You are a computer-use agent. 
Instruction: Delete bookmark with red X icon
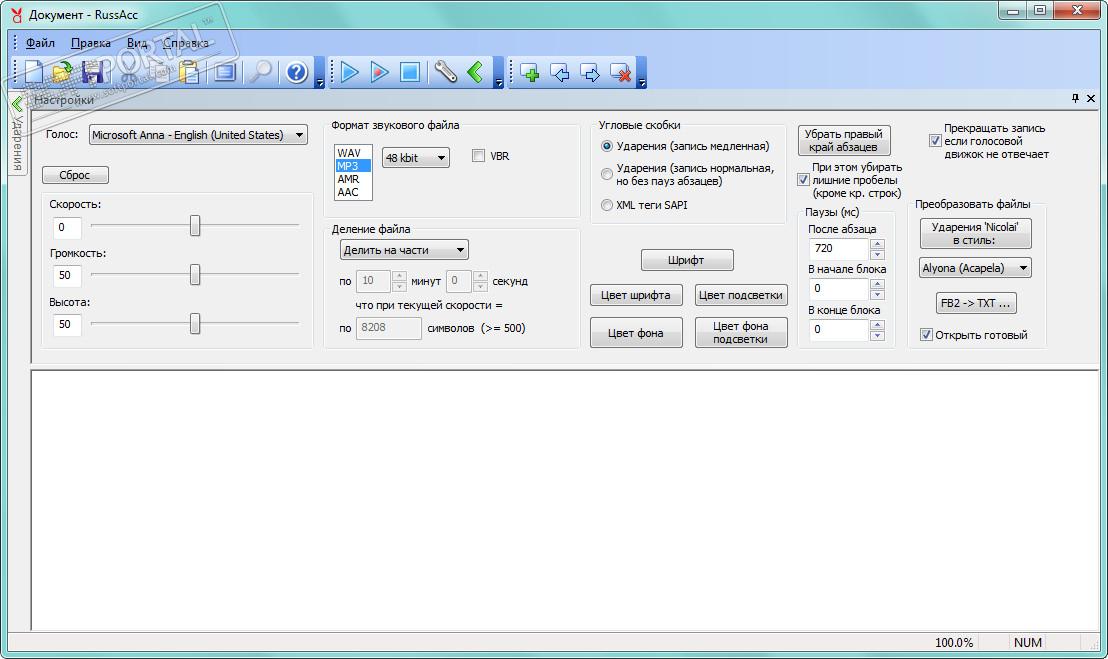(x=620, y=73)
